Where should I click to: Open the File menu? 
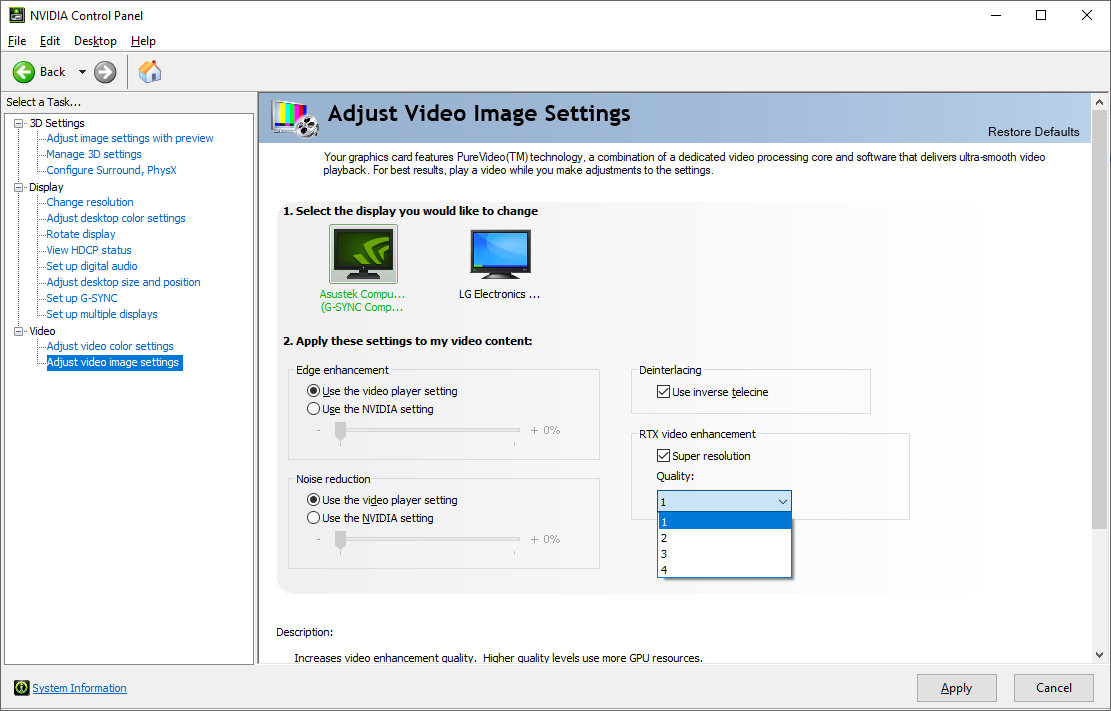[17, 41]
